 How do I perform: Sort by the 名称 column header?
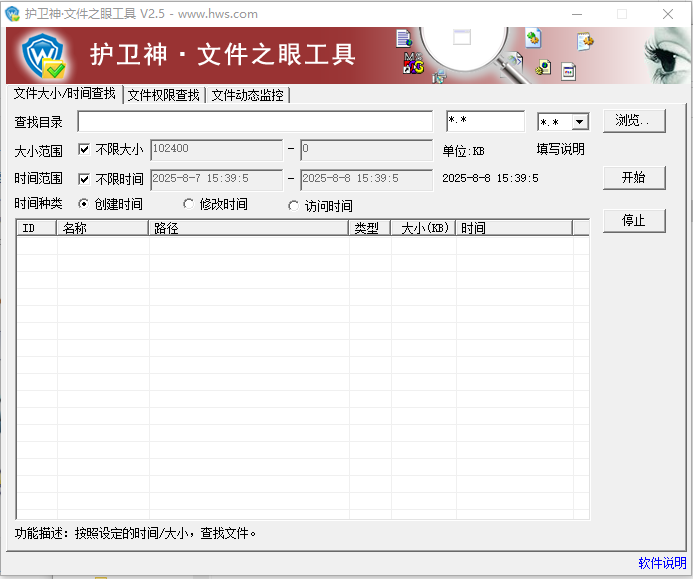(102, 228)
